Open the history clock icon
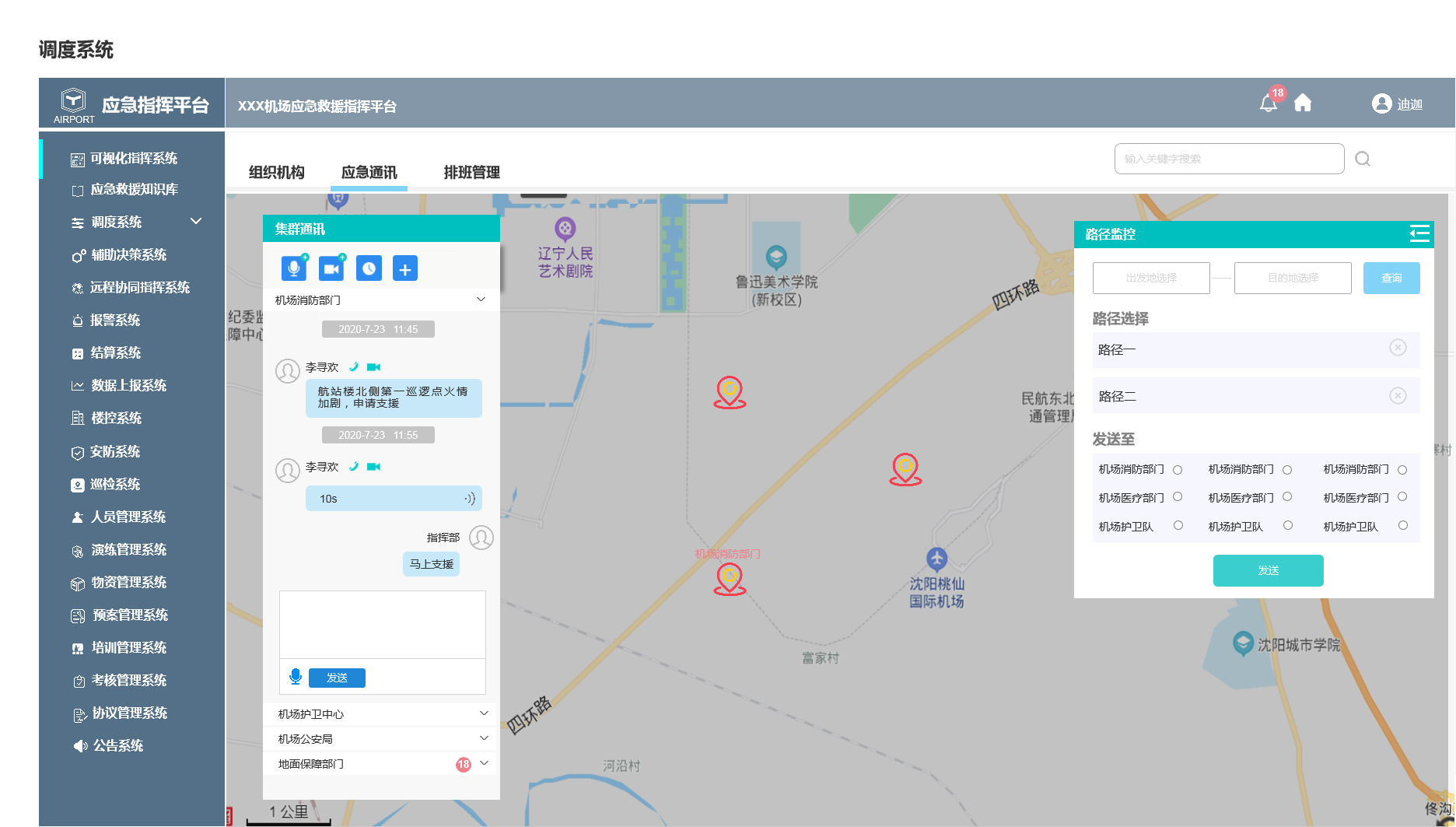Viewport: 1456px width, 827px height. click(x=369, y=268)
